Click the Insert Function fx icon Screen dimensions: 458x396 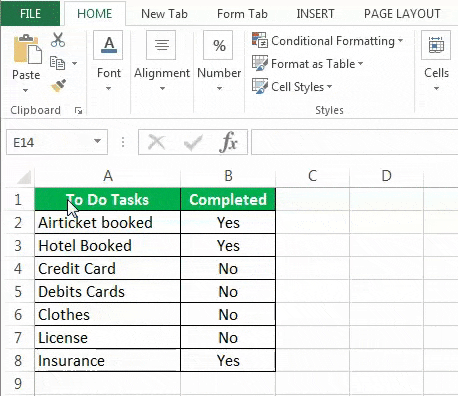228,142
